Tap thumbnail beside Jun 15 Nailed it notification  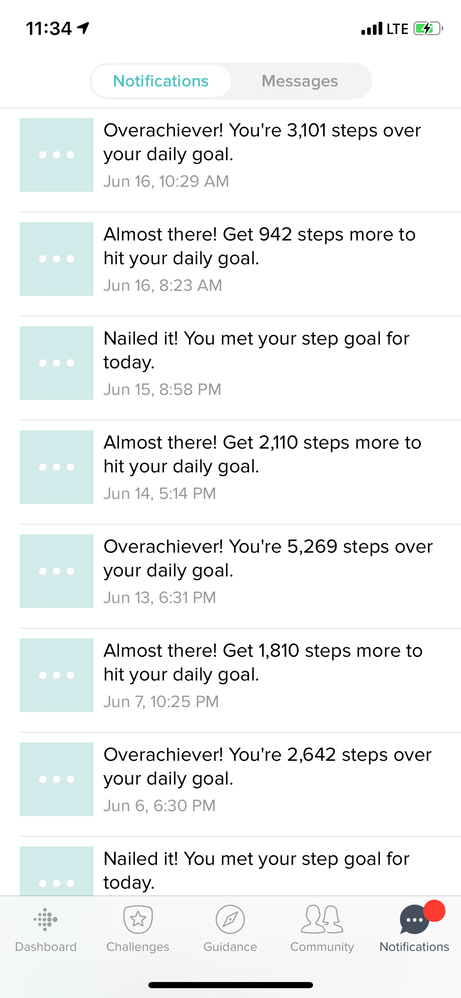point(57,363)
